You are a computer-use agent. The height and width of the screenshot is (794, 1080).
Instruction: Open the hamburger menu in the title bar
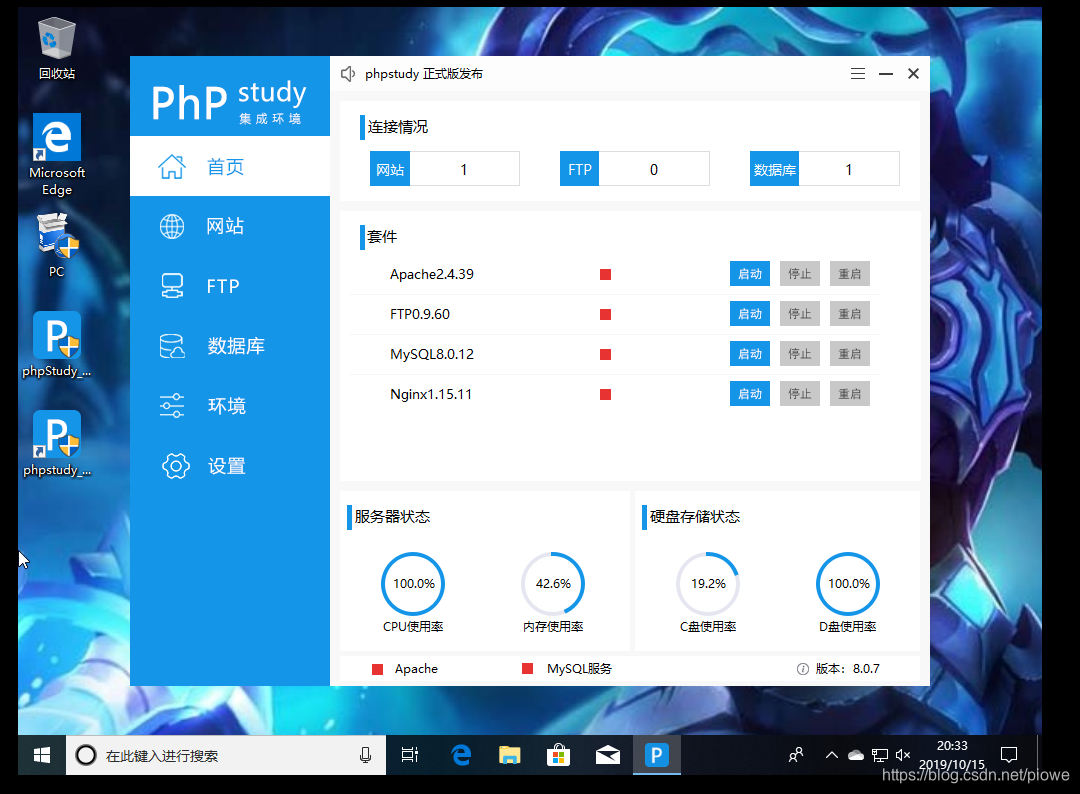(857, 73)
